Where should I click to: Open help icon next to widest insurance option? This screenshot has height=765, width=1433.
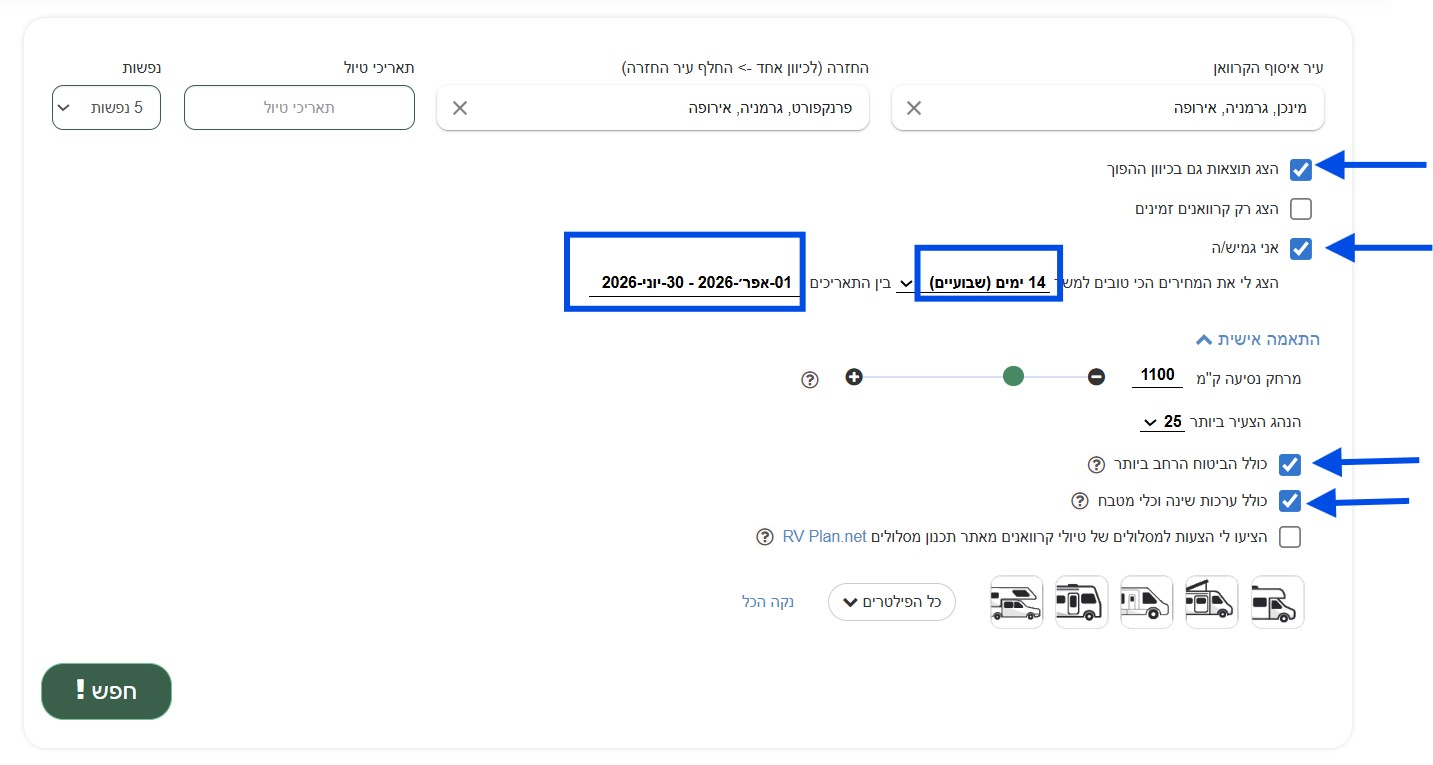(1095, 465)
